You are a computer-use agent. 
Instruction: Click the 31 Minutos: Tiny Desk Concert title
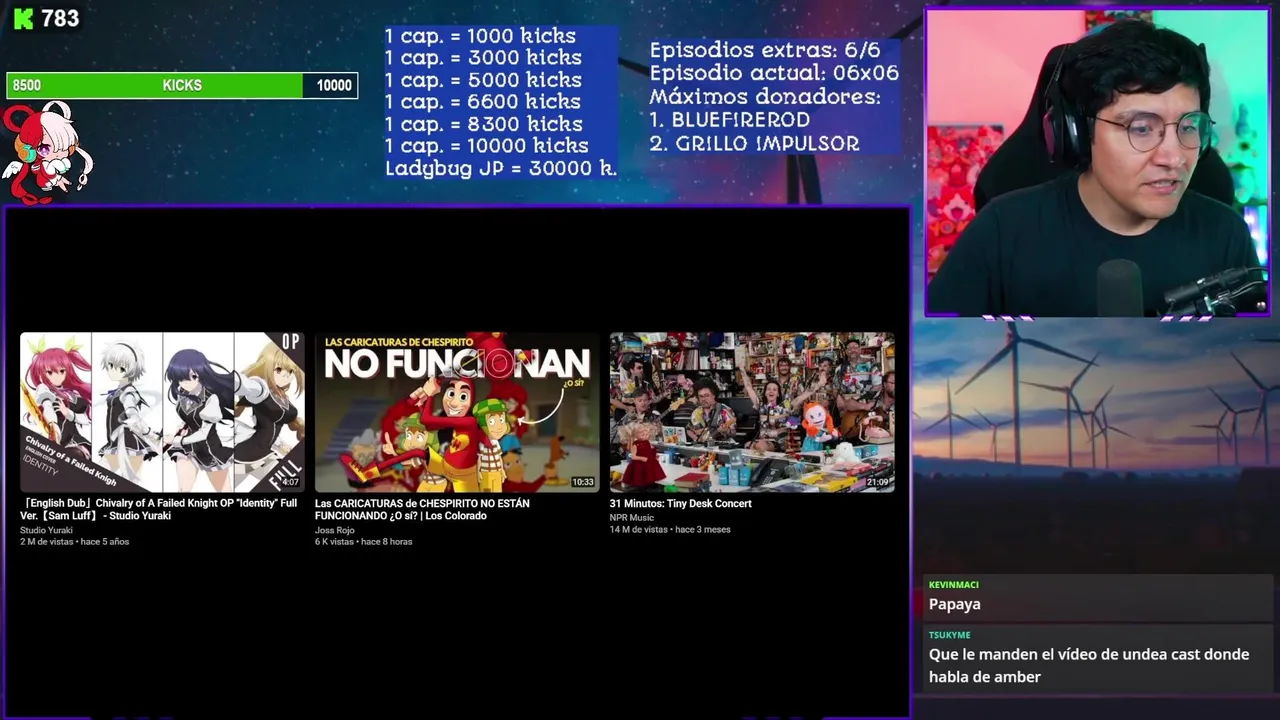pos(681,504)
